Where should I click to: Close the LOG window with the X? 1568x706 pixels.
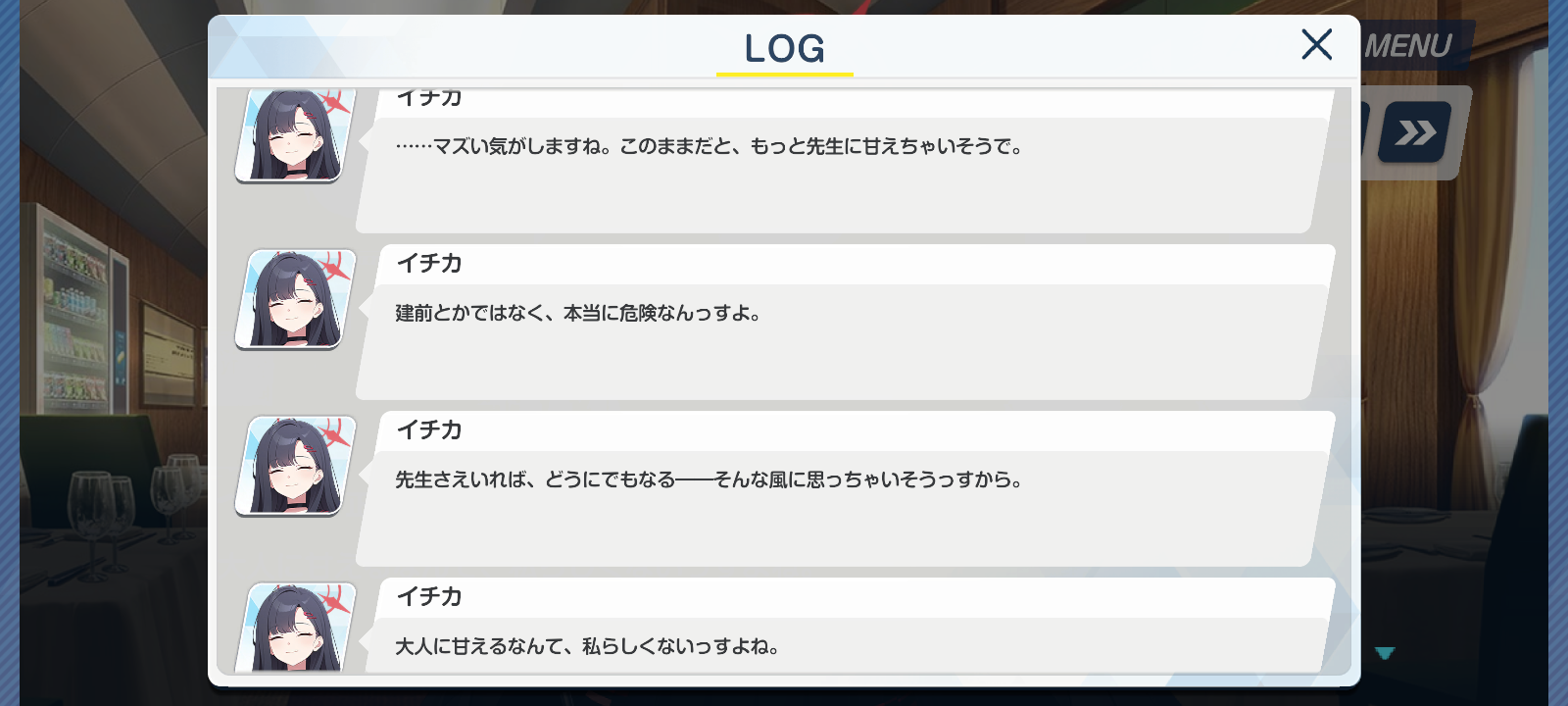point(1316,44)
